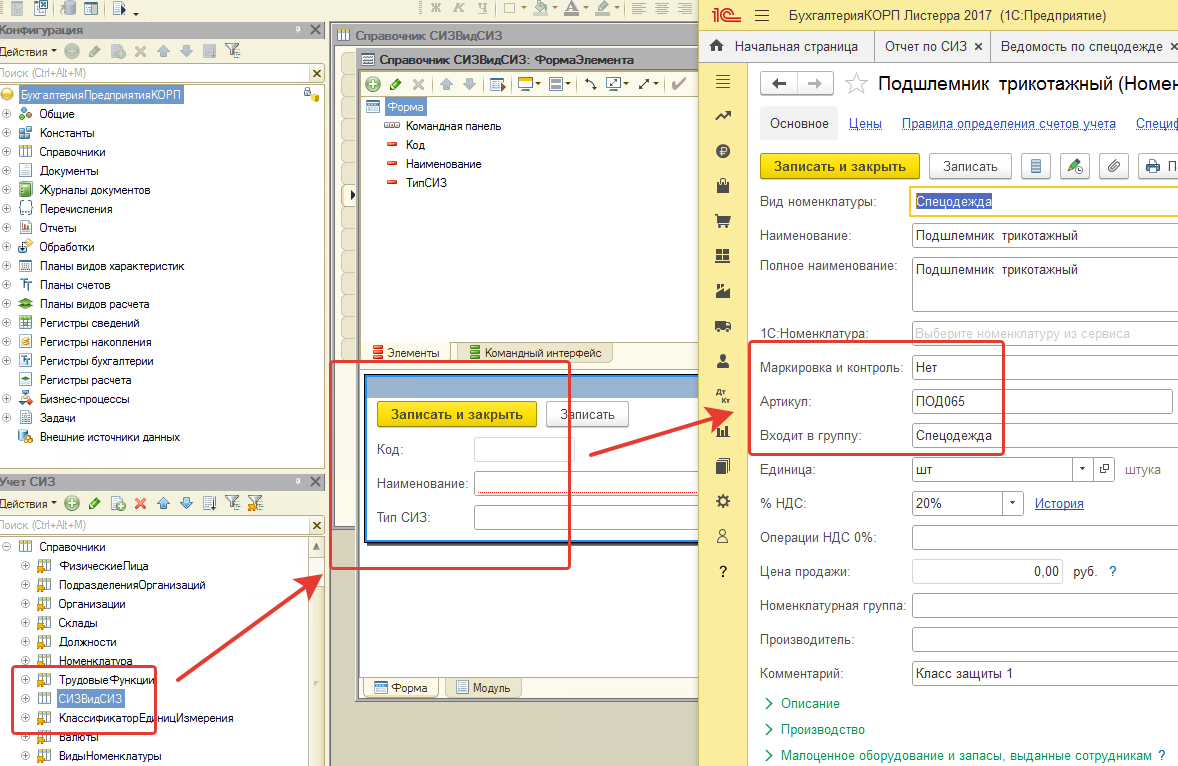Add Подшлемник трикотажный to favorites with star
The image size is (1178, 766).
coord(856,83)
